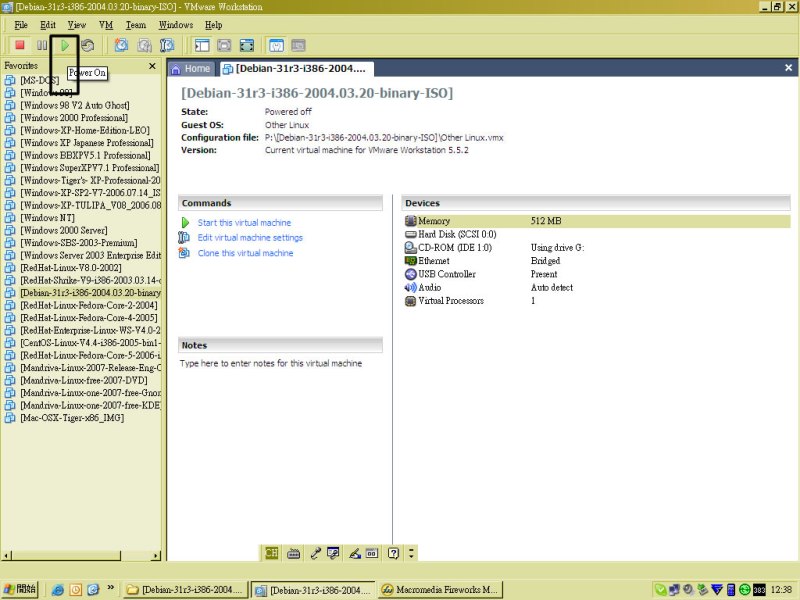Click the Reset toolbar button
The height and width of the screenshot is (600, 800).
click(x=88, y=45)
